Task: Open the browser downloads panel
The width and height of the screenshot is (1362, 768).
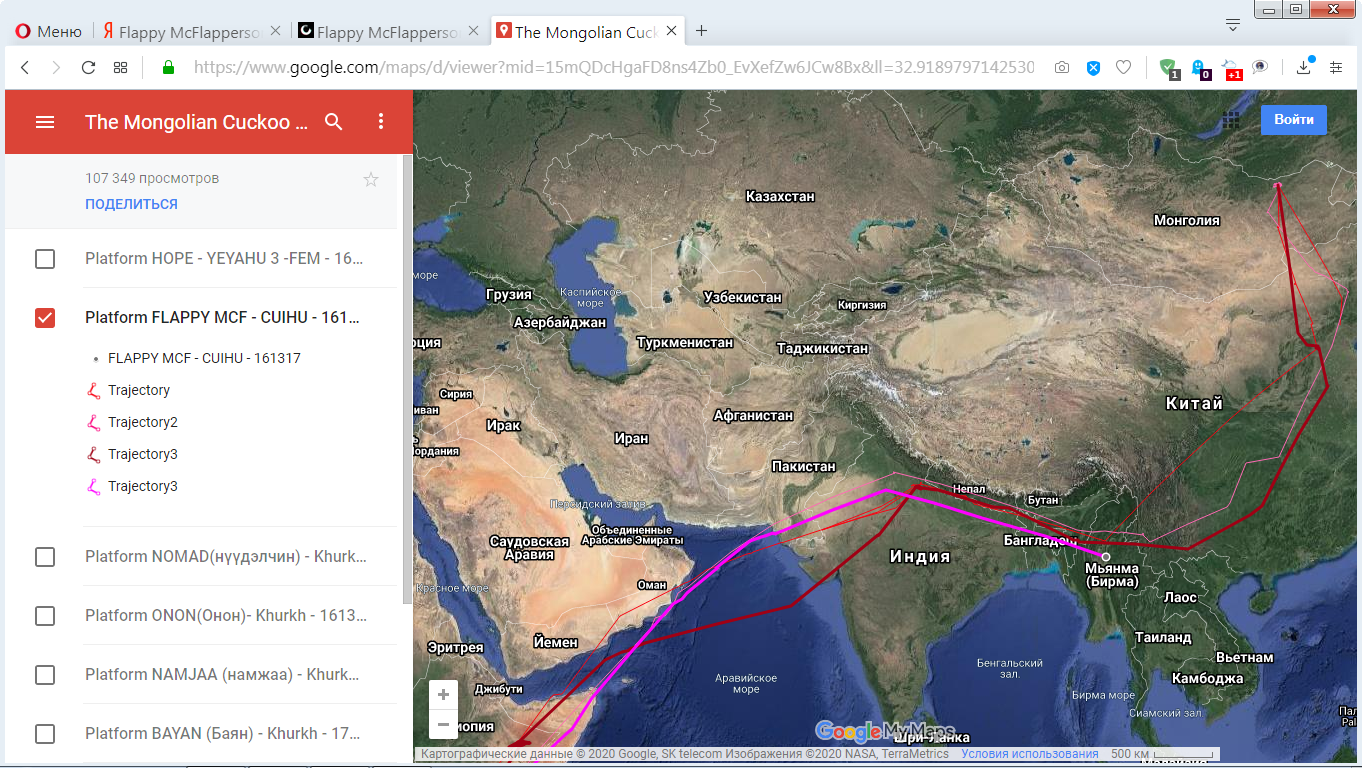Action: coord(1303,68)
